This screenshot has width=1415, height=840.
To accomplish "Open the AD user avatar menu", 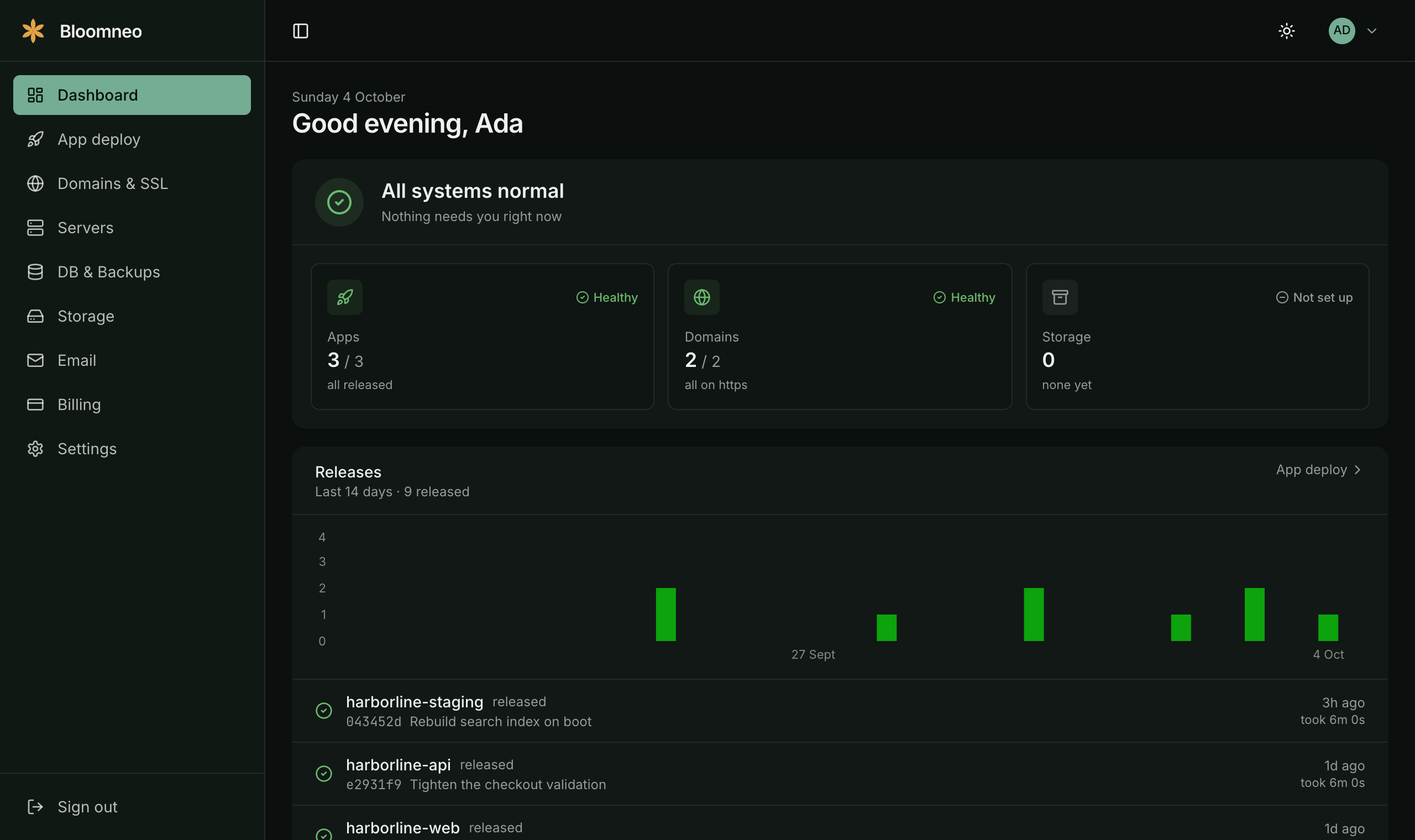I will (x=1341, y=30).
